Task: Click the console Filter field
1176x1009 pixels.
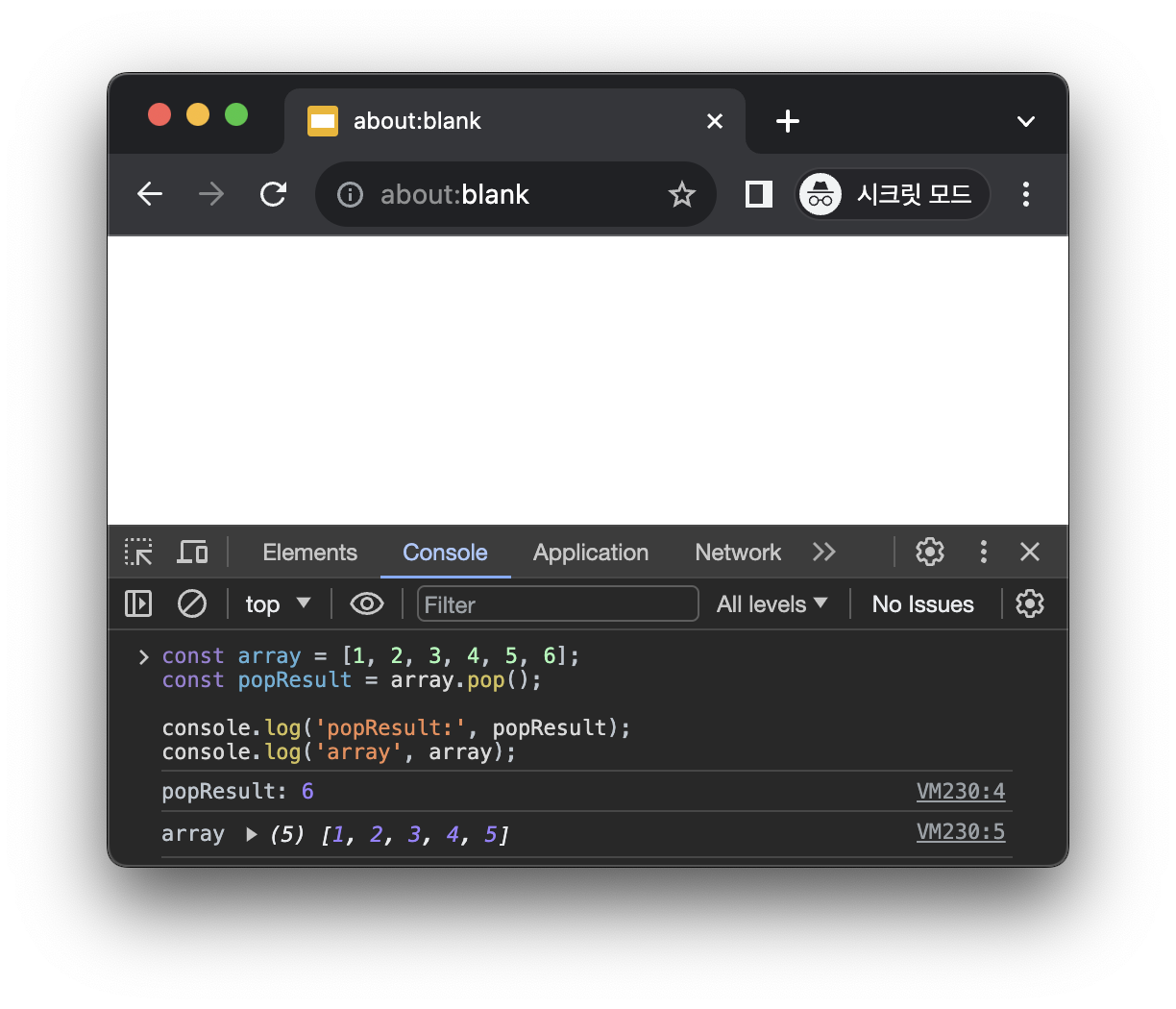Action: [557, 603]
